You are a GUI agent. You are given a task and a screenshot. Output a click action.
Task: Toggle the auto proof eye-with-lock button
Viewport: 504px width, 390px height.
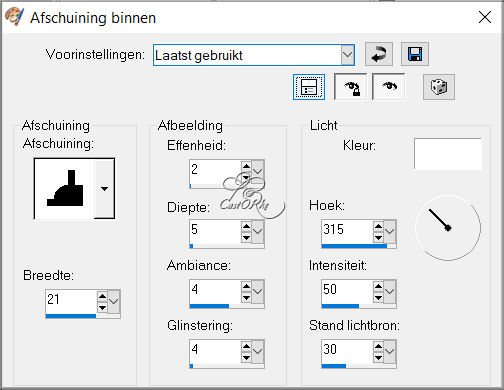tap(351, 87)
